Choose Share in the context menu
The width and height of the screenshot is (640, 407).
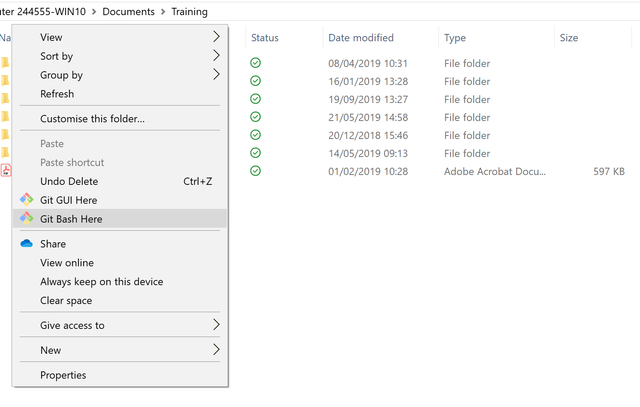click(120, 244)
